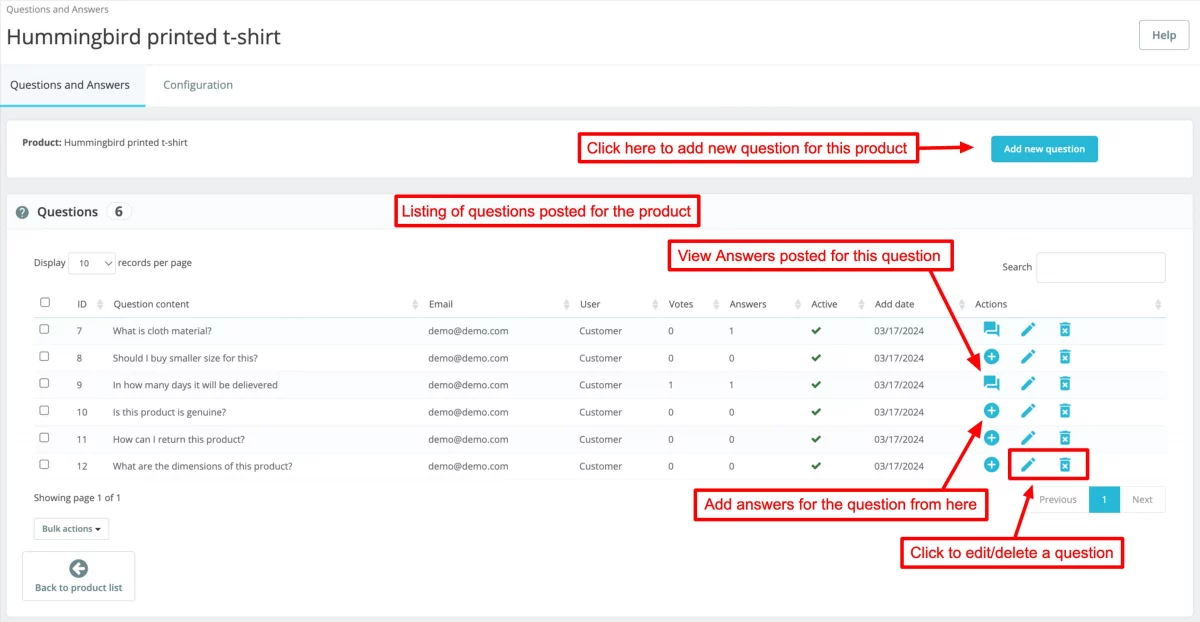
Task: Switch to the Configuration tab
Action: click(197, 85)
